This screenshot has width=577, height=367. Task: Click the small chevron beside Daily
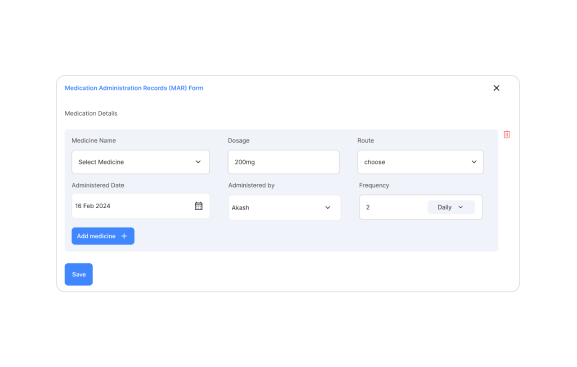click(x=461, y=207)
